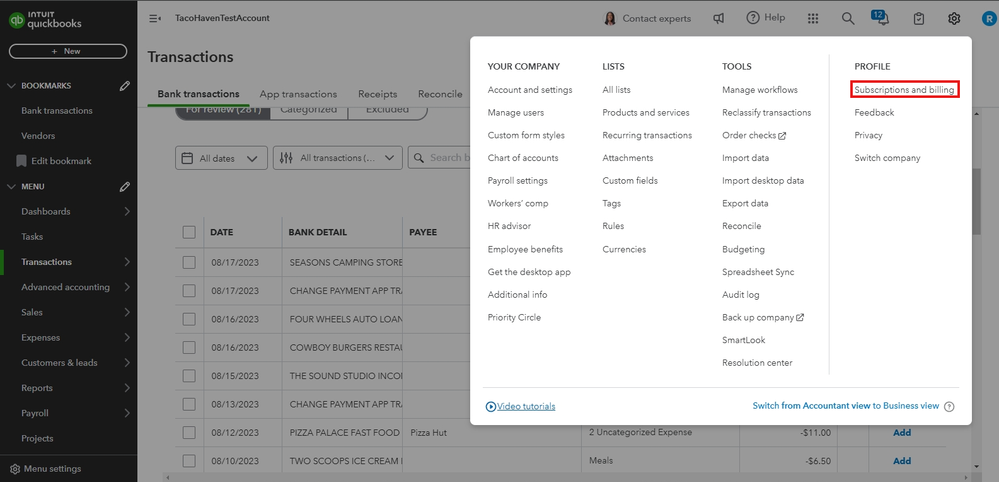
Task: Click the search magnifier icon
Action: (848, 18)
